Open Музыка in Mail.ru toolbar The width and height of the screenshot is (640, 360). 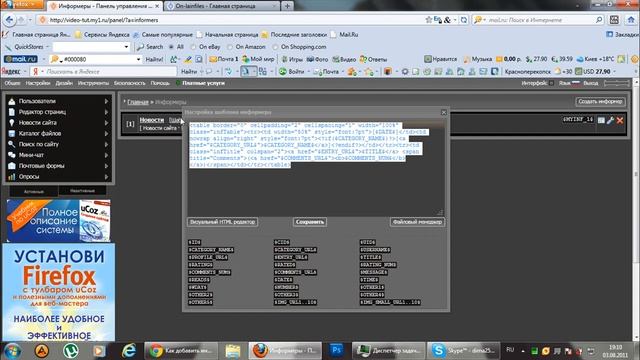pos(478,59)
